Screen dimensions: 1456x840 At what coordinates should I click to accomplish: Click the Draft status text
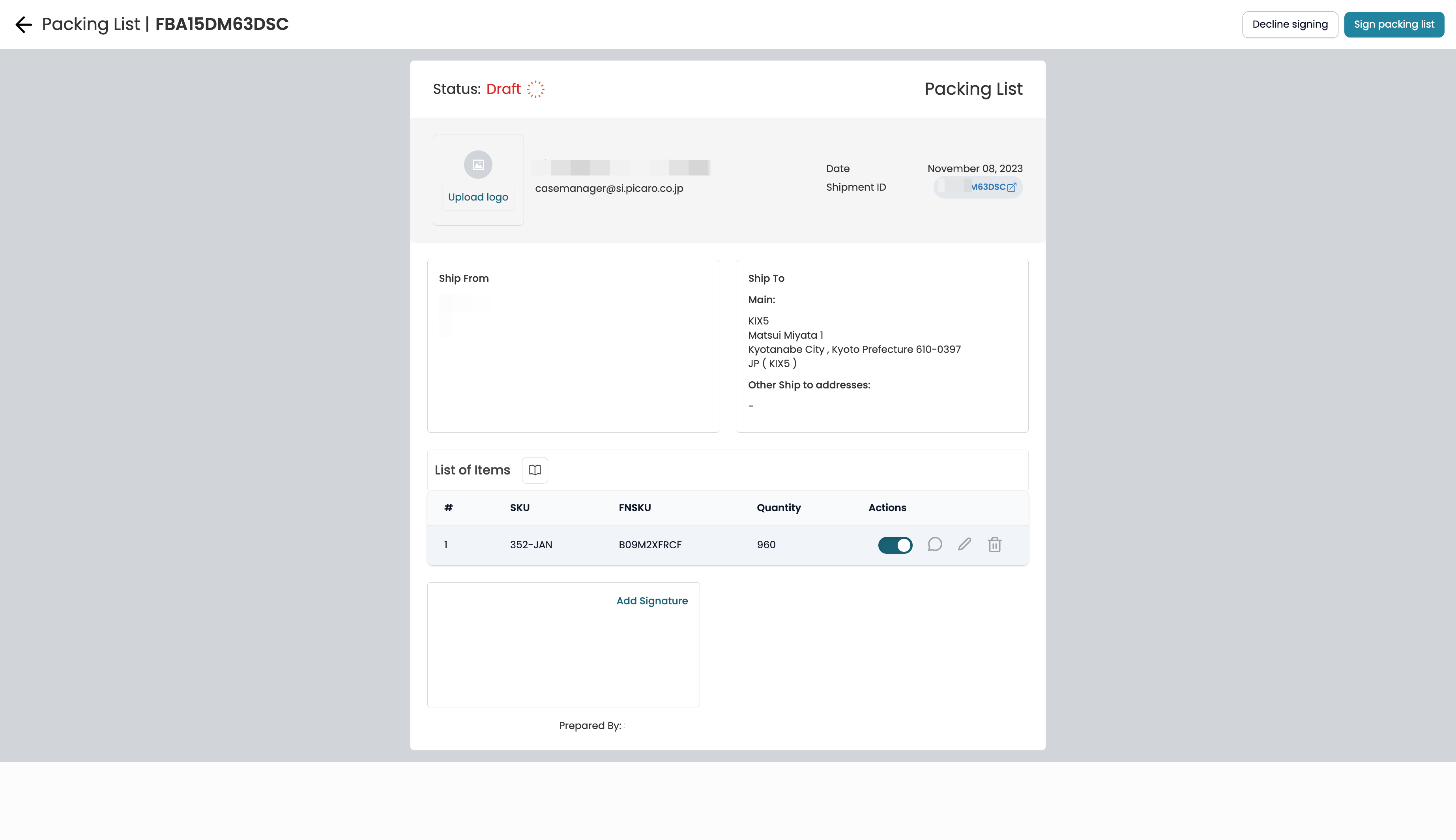point(503,90)
